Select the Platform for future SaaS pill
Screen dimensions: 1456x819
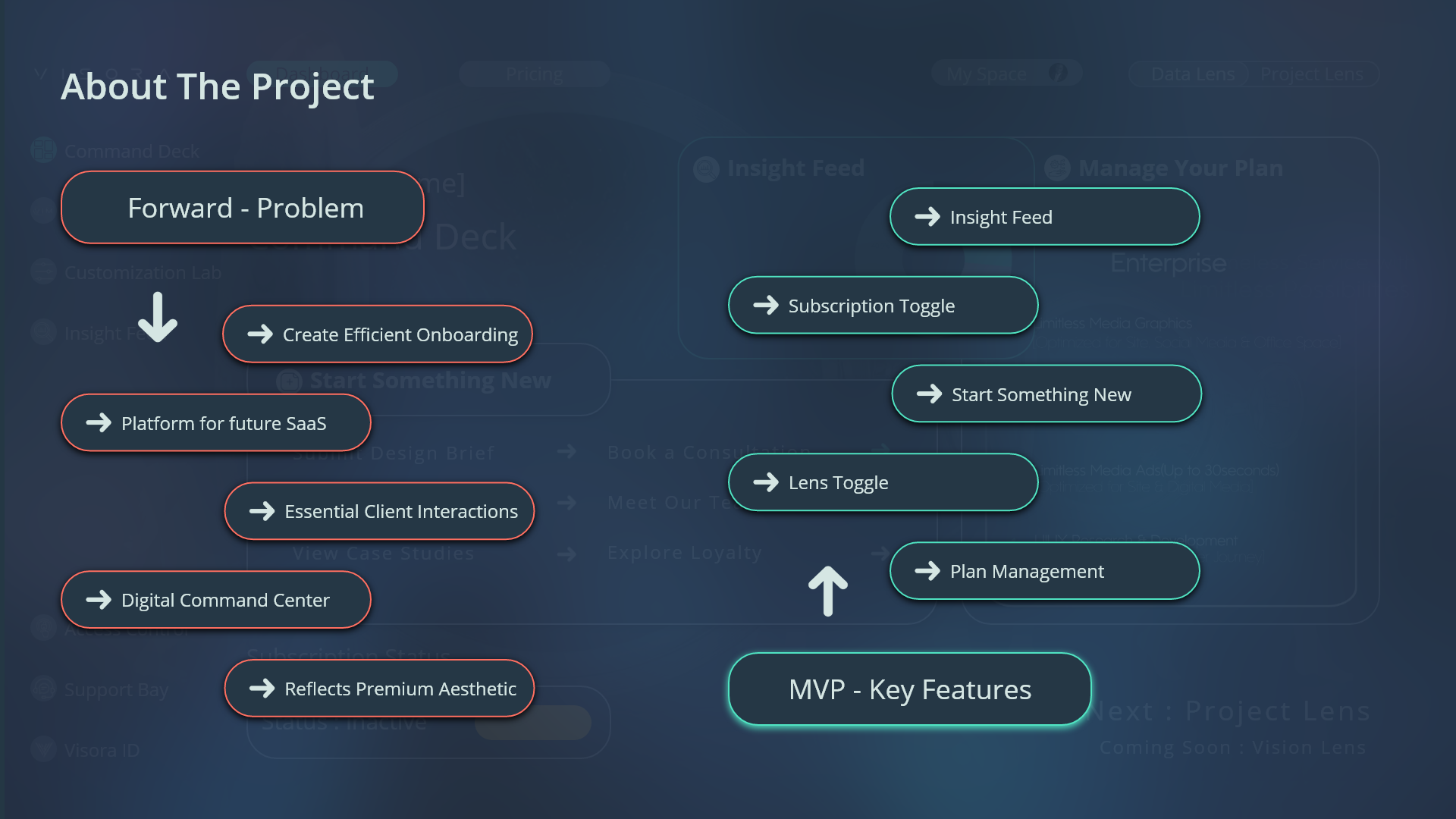[216, 423]
